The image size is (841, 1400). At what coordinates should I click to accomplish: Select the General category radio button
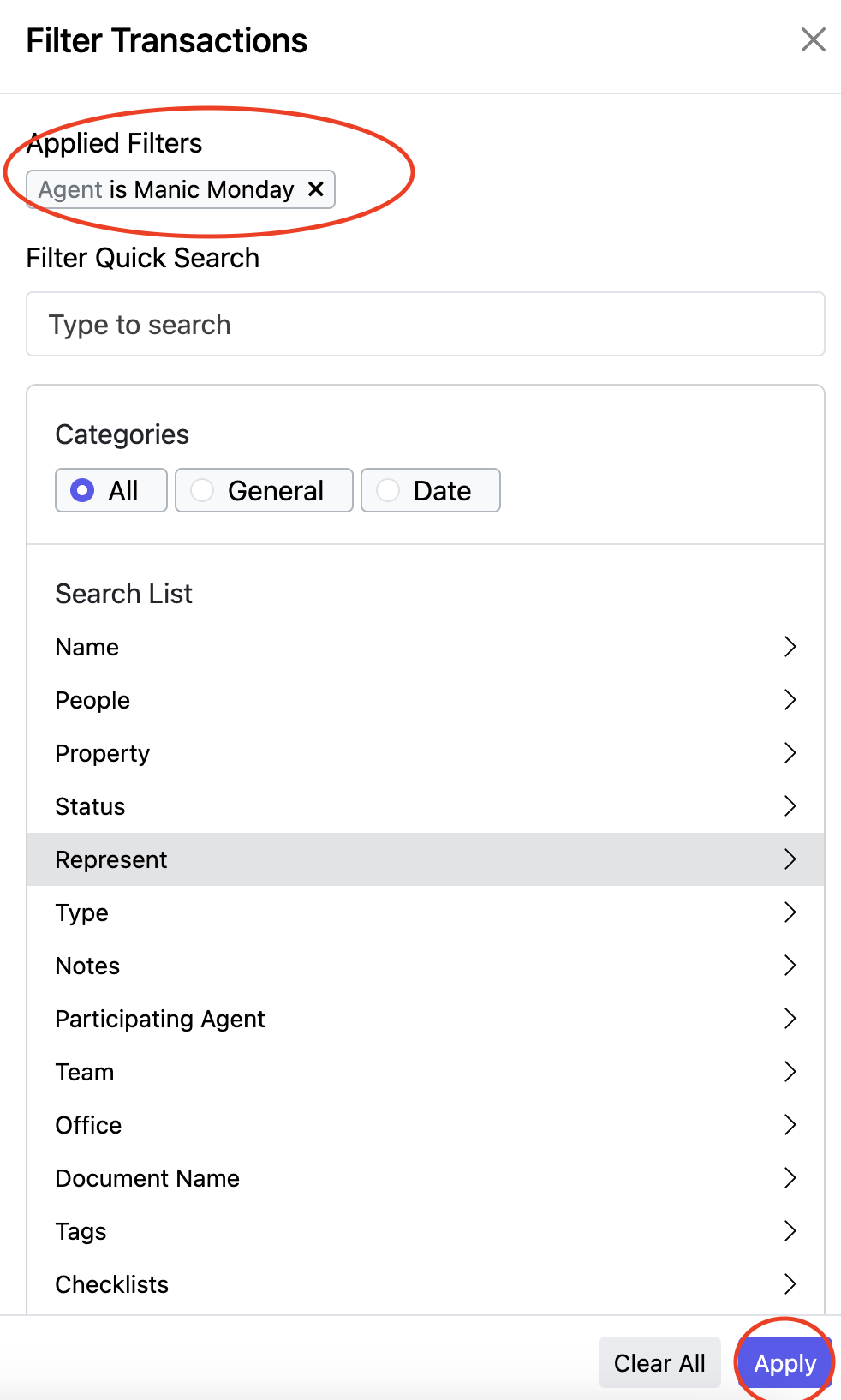coord(203,490)
